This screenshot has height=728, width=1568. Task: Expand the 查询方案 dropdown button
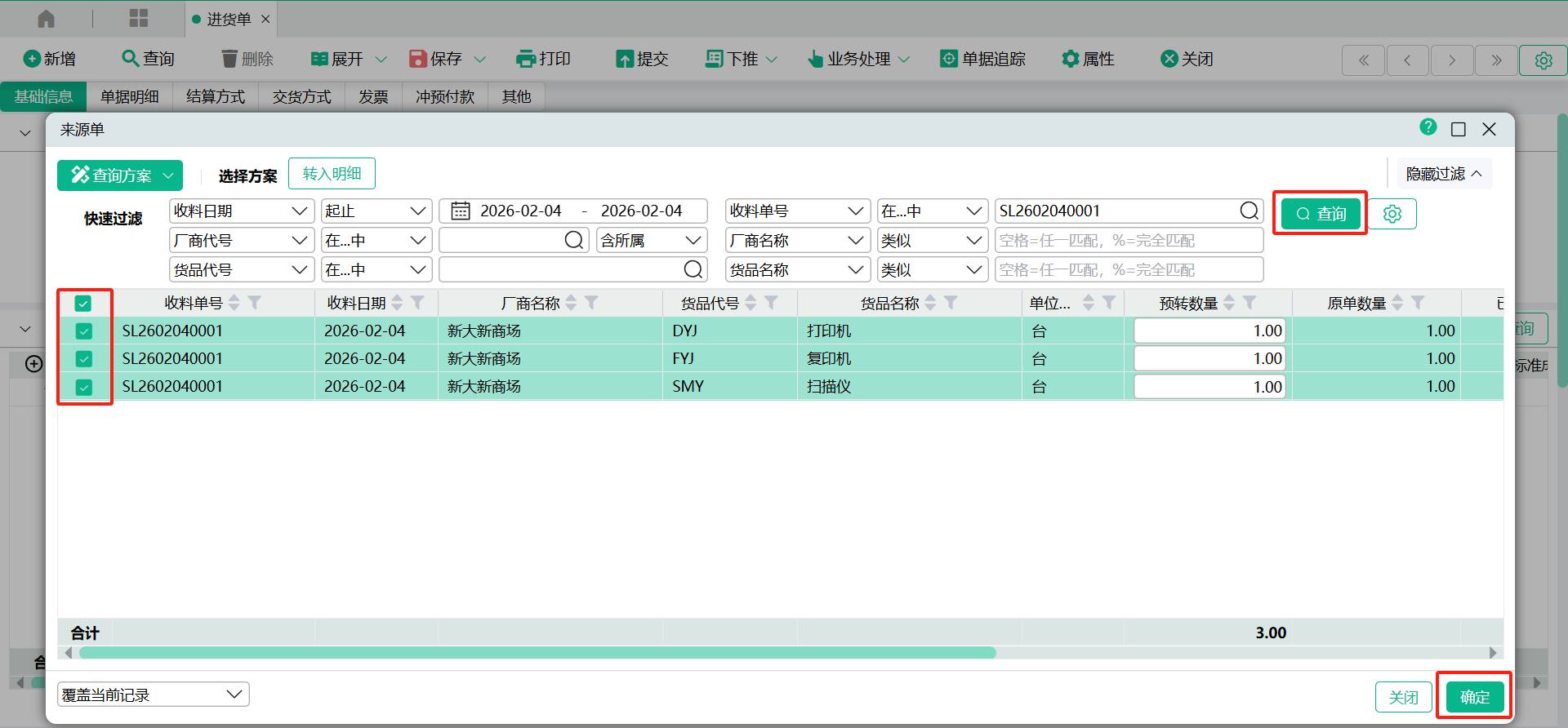click(120, 175)
